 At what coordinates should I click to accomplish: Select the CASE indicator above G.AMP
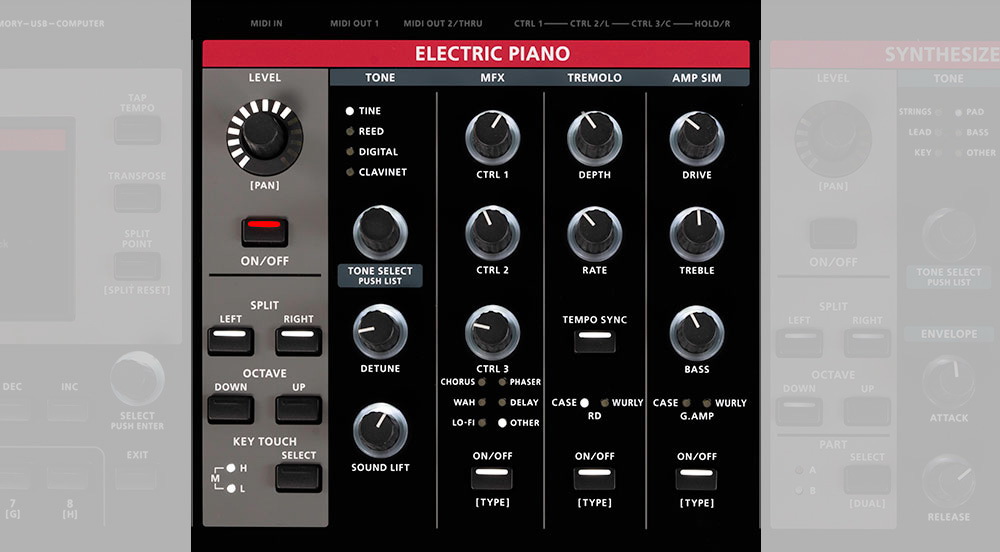click(x=686, y=403)
